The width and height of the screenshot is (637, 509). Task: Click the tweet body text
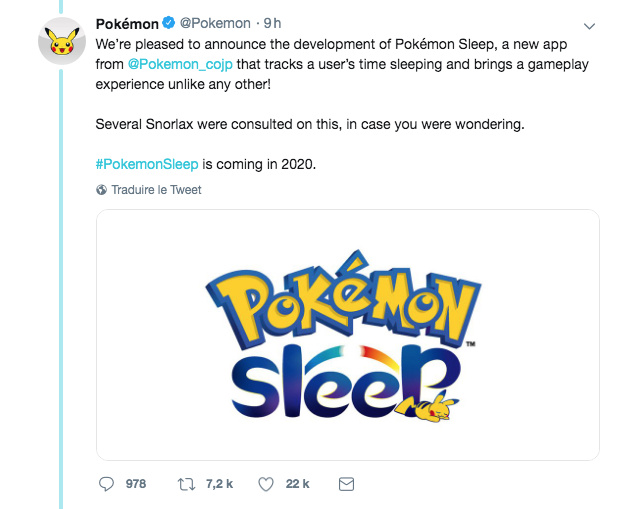pos(342,104)
